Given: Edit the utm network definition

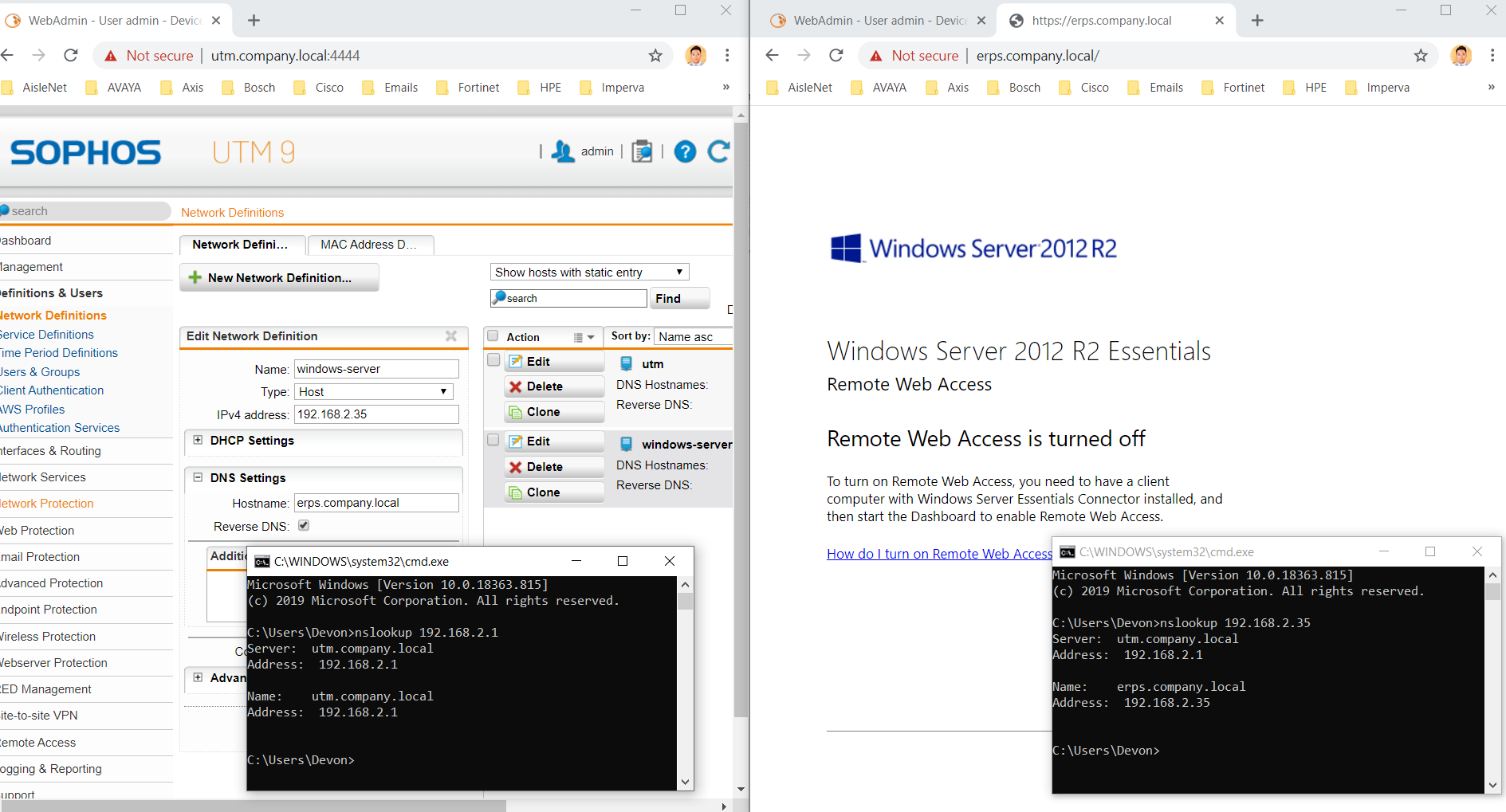Looking at the screenshot, I should (x=554, y=362).
